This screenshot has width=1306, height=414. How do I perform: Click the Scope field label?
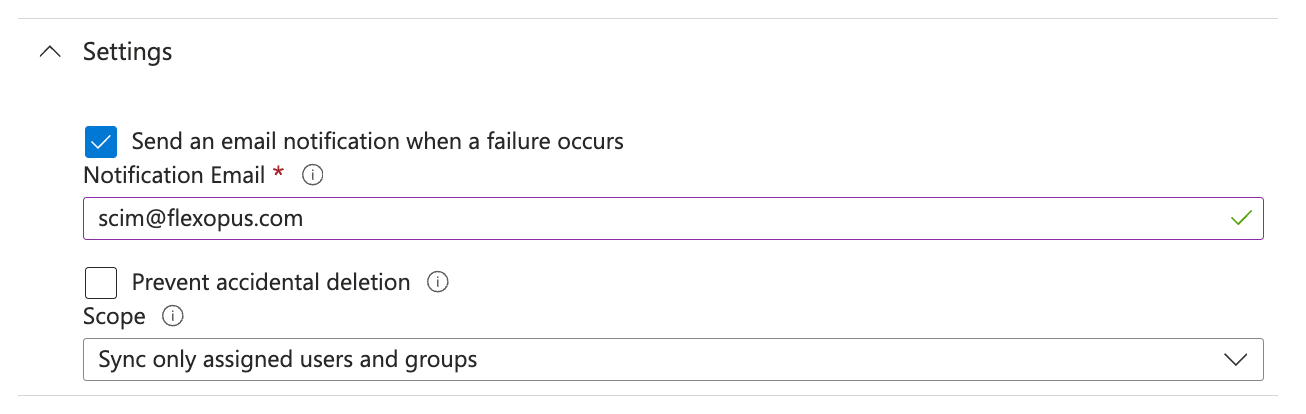[x=114, y=317]
